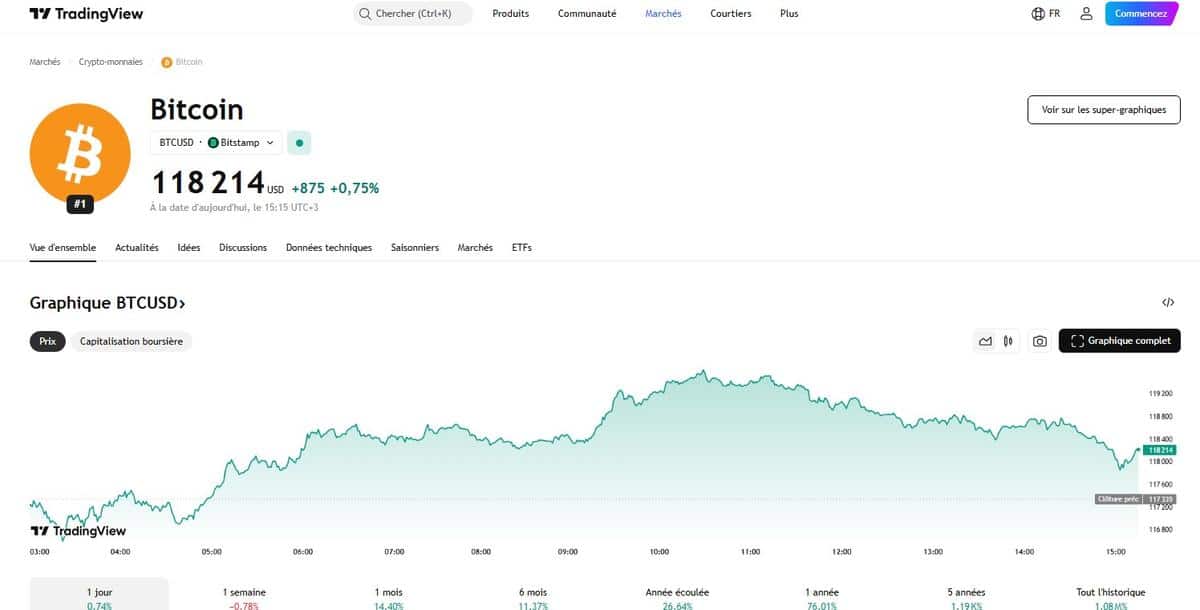
Task: Open the Produits menu
Action: pyautogui.click(x=511, y=14)
